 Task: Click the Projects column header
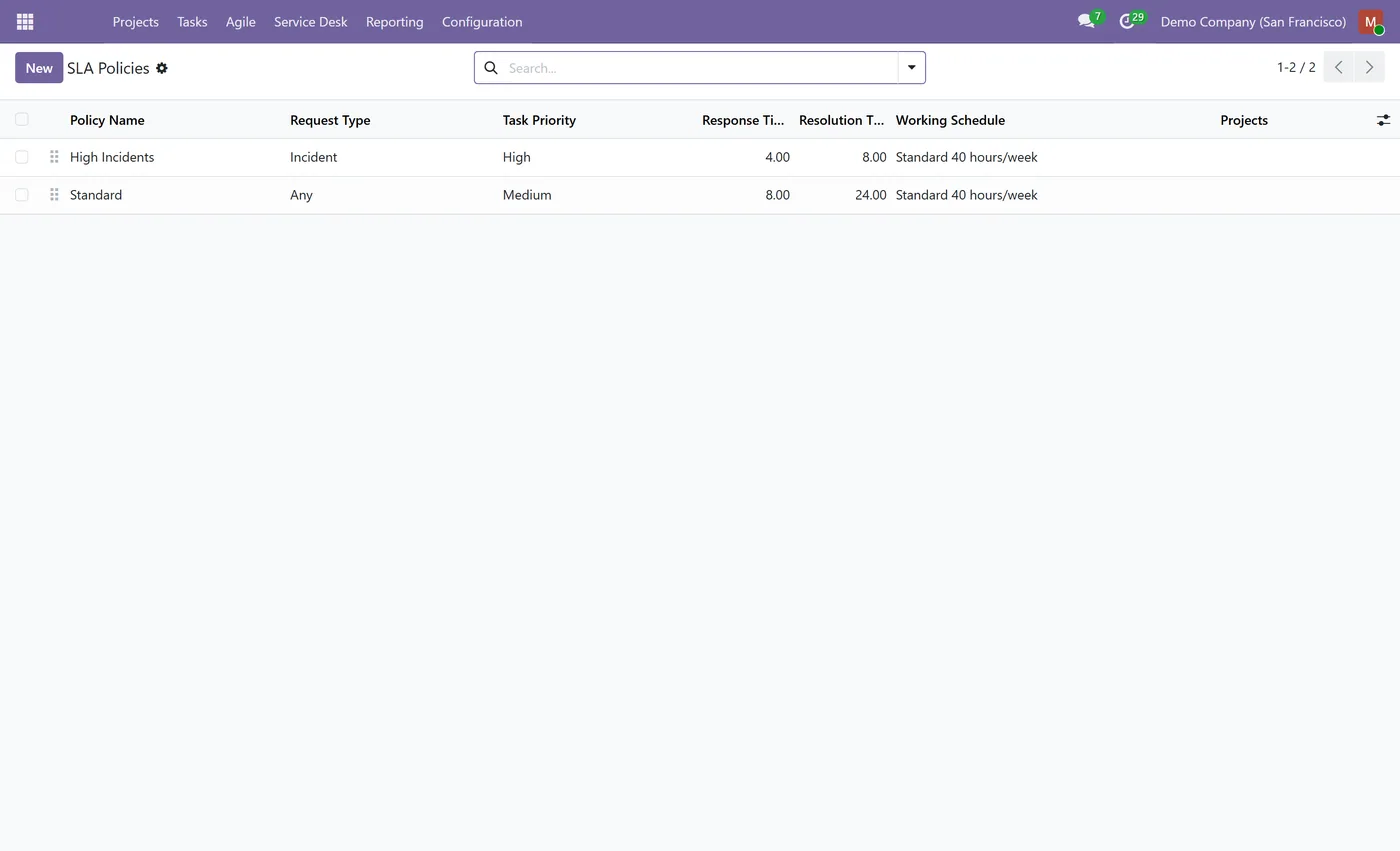click(1244, 120)
